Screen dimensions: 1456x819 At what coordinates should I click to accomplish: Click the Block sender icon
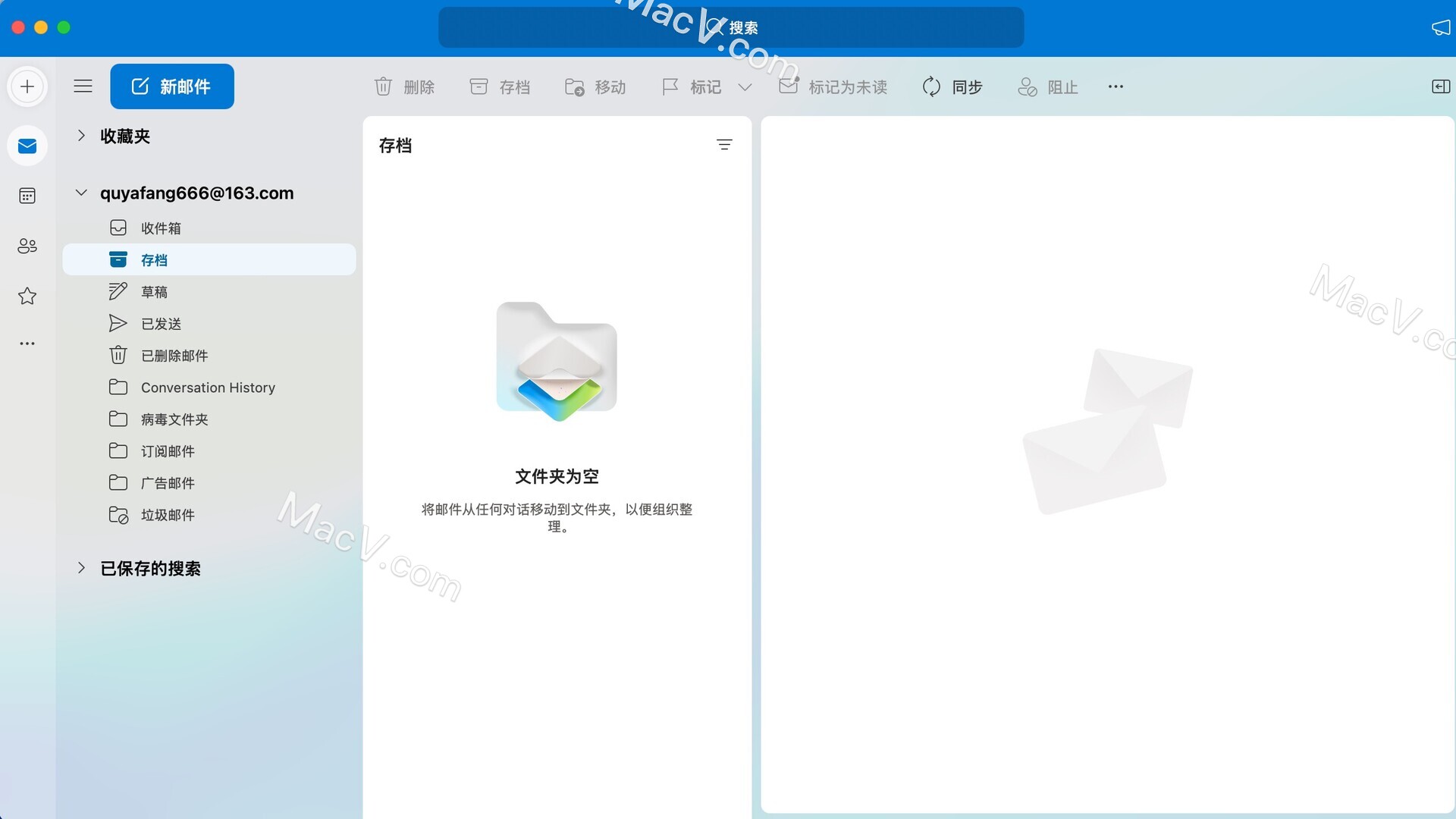click(1028, 86)
